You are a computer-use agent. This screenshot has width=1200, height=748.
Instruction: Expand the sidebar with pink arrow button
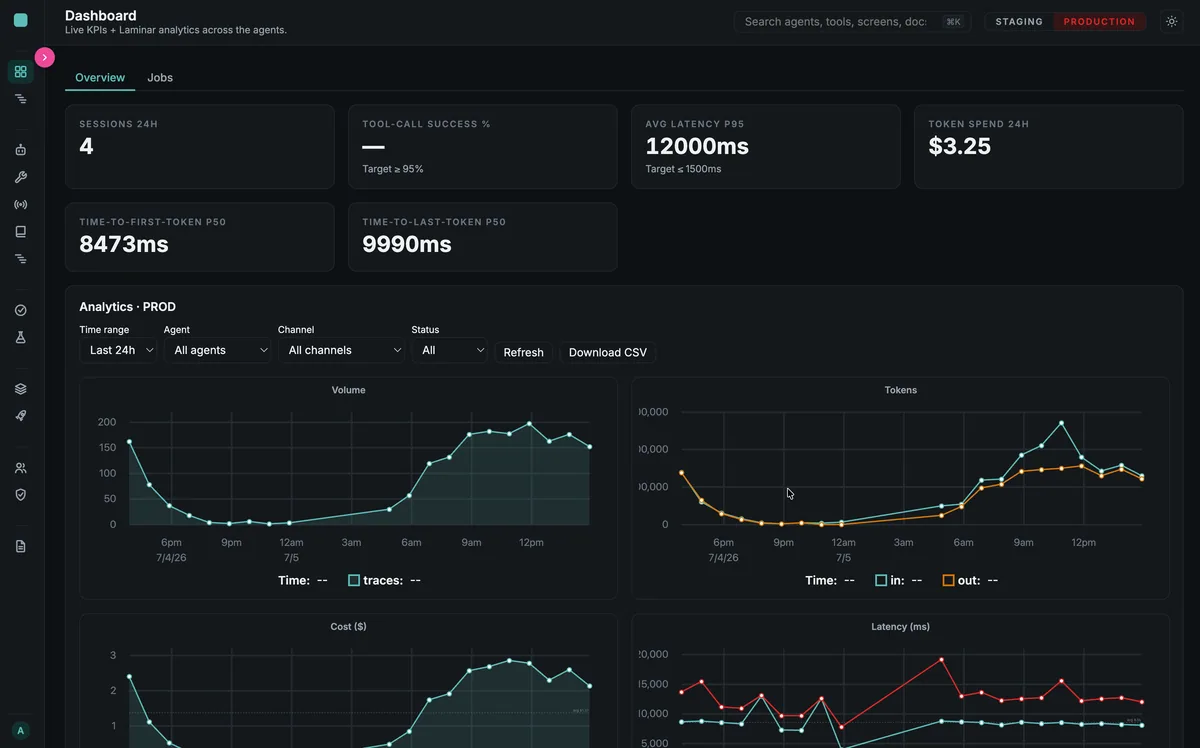pos(45,57)
